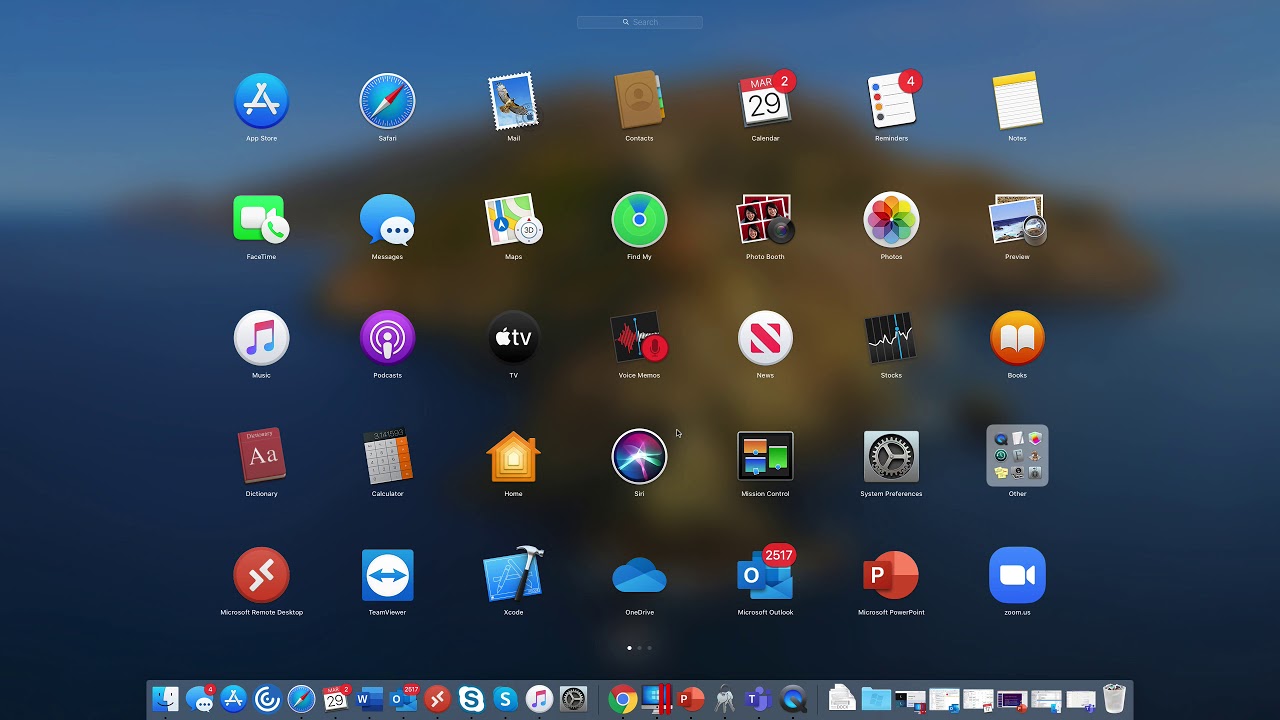Go to the second Launchpad page dot
1280x720 pixels.
coord(639,648)
